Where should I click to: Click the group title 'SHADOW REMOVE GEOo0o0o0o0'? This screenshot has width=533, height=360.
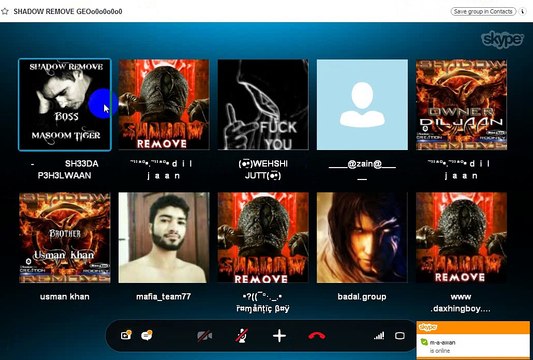(x=68, y=12)
